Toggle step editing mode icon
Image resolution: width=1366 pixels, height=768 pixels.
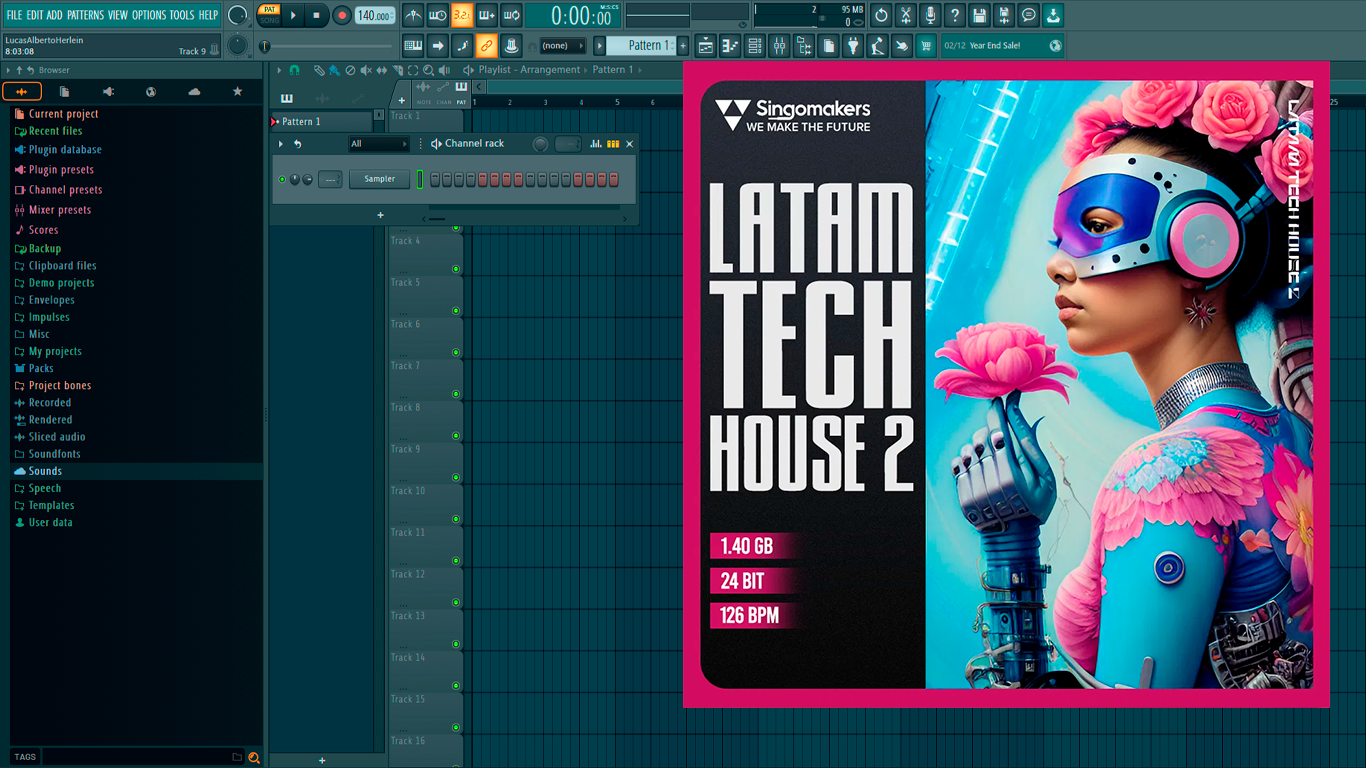(462, 45)
